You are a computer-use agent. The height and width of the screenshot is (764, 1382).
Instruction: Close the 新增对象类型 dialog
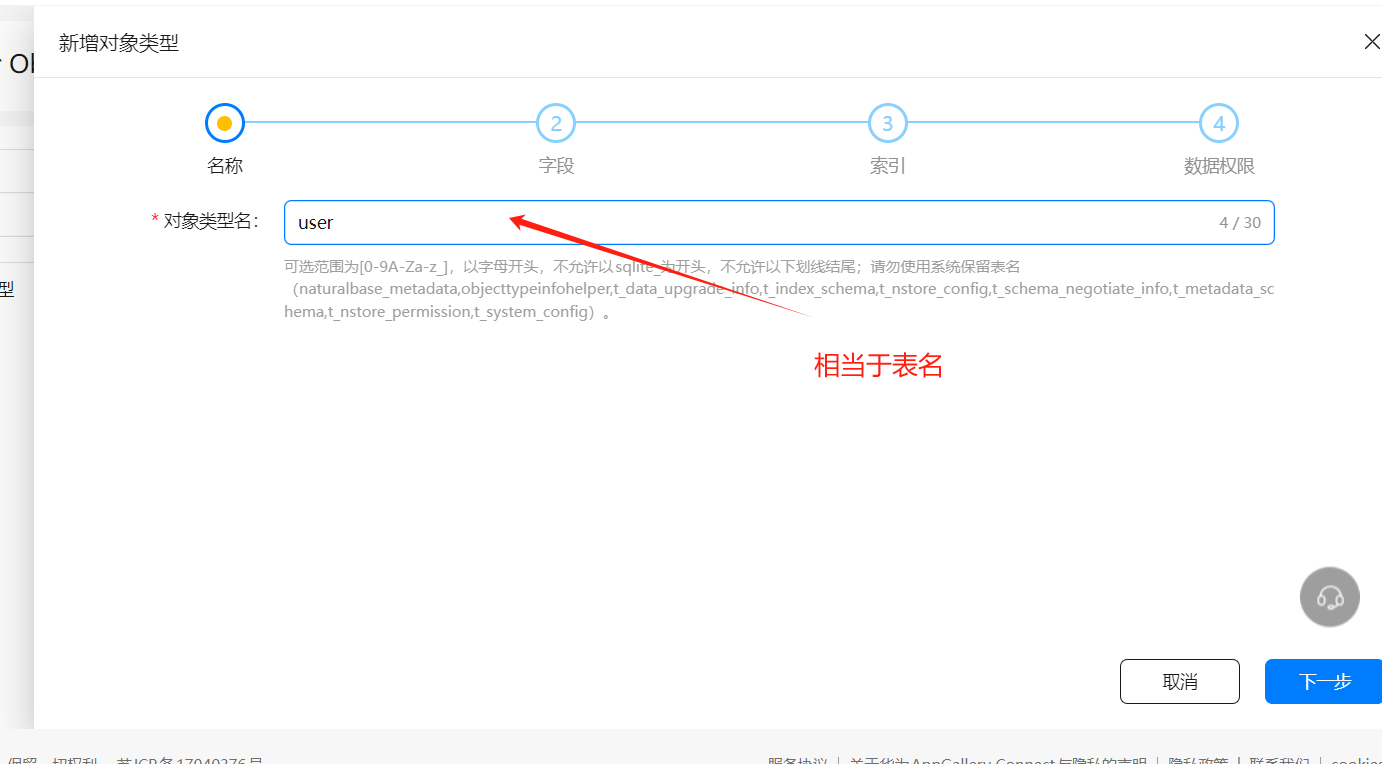click(x=1371, y=42)
